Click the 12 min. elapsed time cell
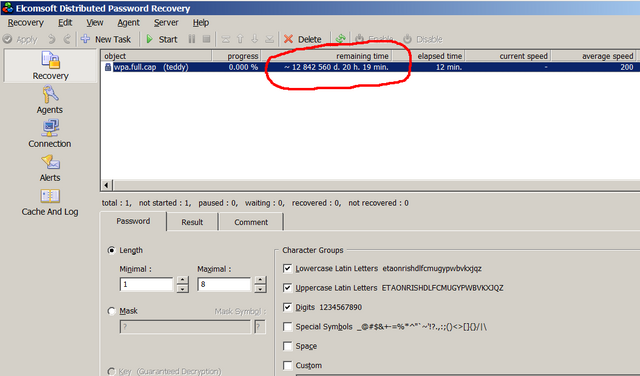 coord(449,67)
